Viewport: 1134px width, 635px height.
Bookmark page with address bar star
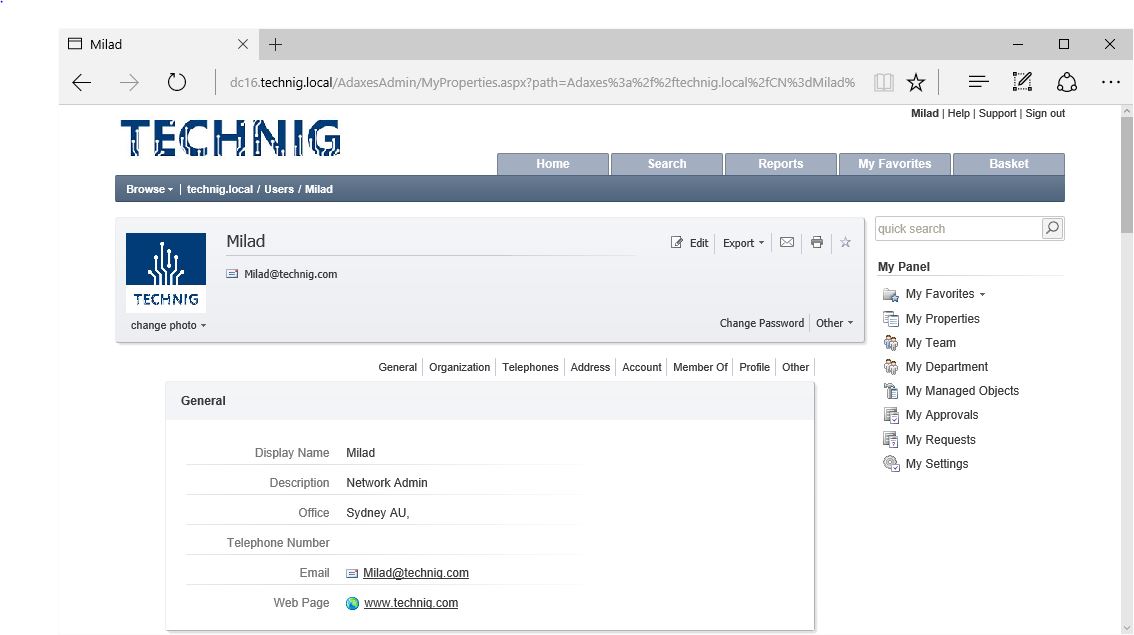pyautogui.click(x=916, y=82)
